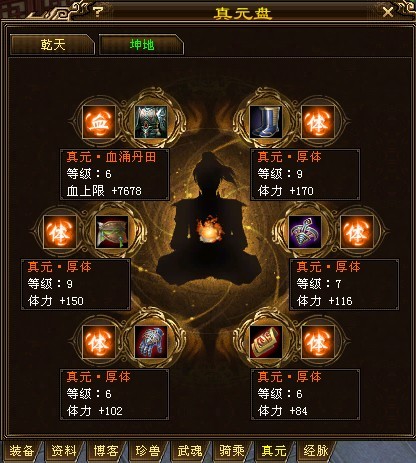This screenshot has height=463, width=416.
Task: Select the blue boots equipment icon
Action: [266, 122]
